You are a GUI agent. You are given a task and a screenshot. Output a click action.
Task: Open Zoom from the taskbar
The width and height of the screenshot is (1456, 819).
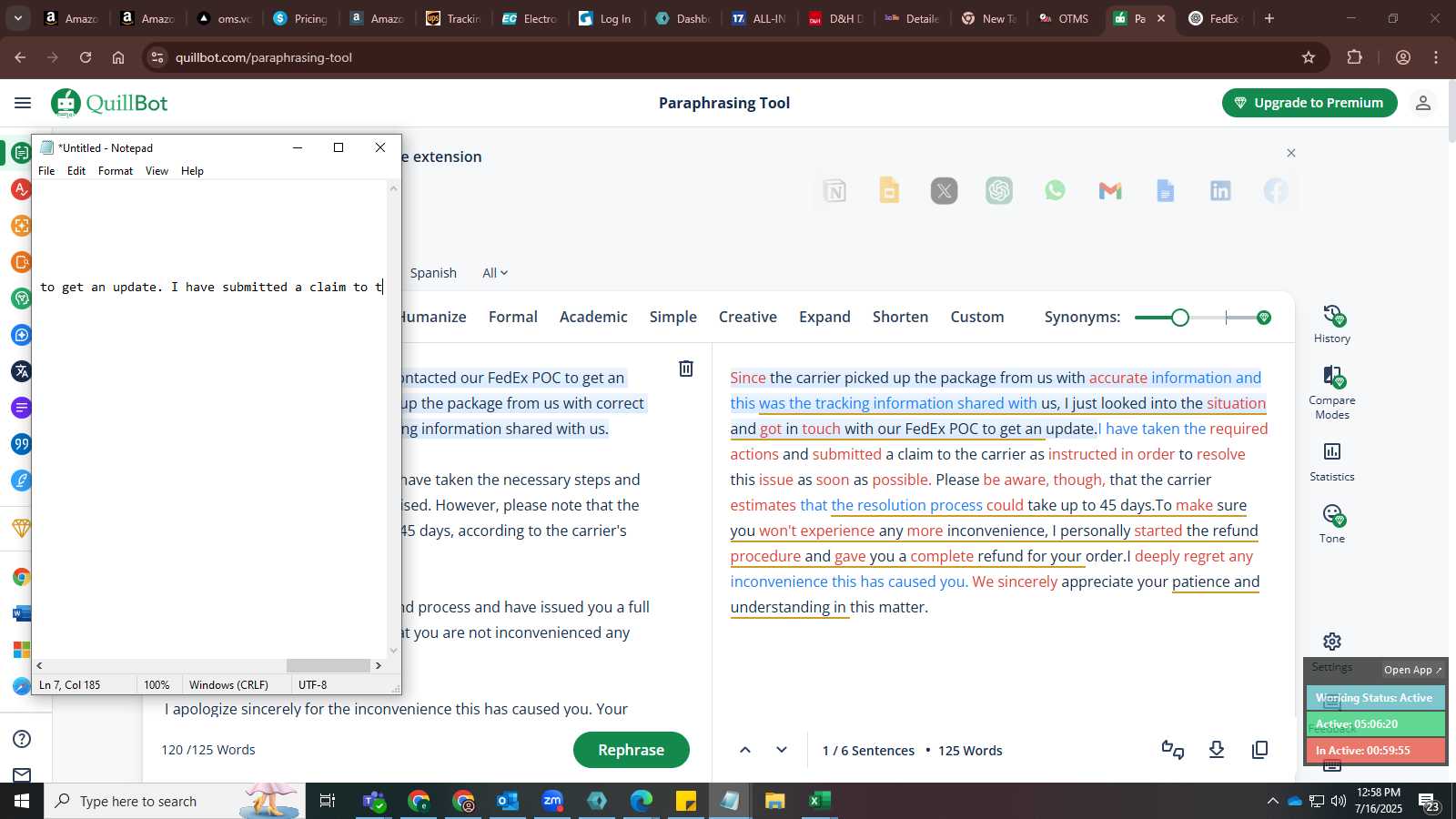pos(552,801)
